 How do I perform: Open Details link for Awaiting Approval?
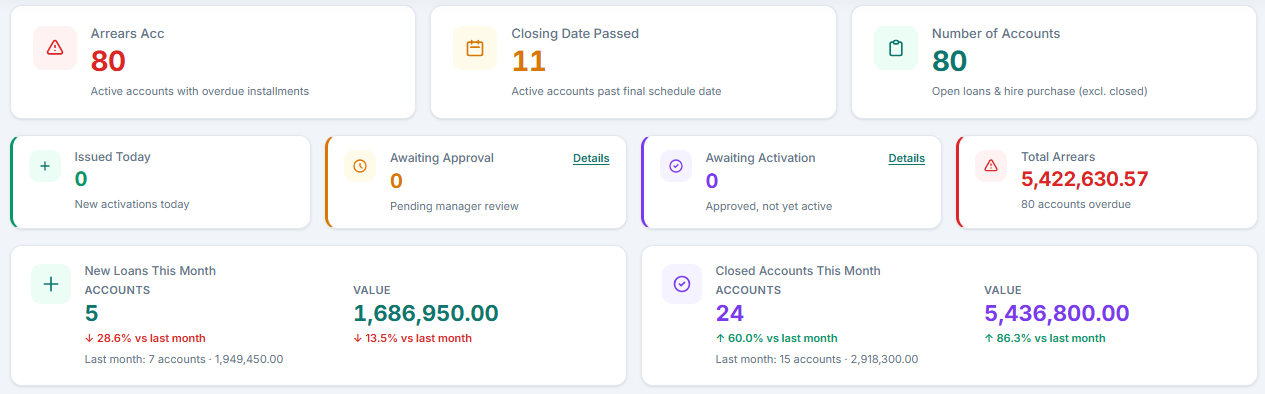(591, 158)
